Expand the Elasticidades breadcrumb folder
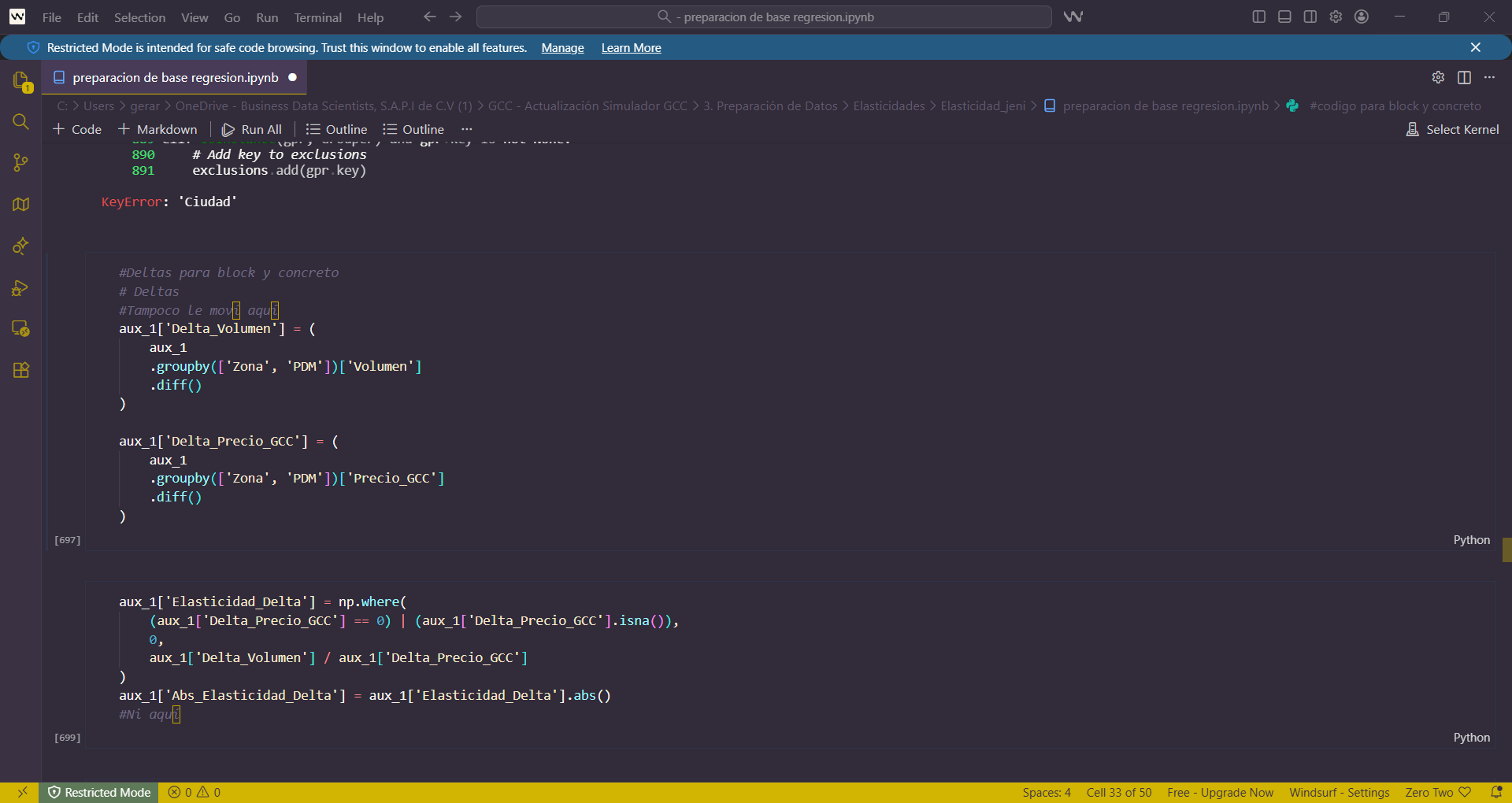Screen dimensions: 1512x803 888,105
